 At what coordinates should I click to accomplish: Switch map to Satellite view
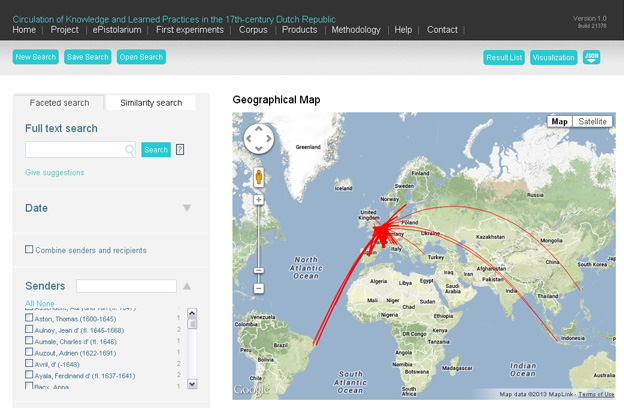[592, 121]
